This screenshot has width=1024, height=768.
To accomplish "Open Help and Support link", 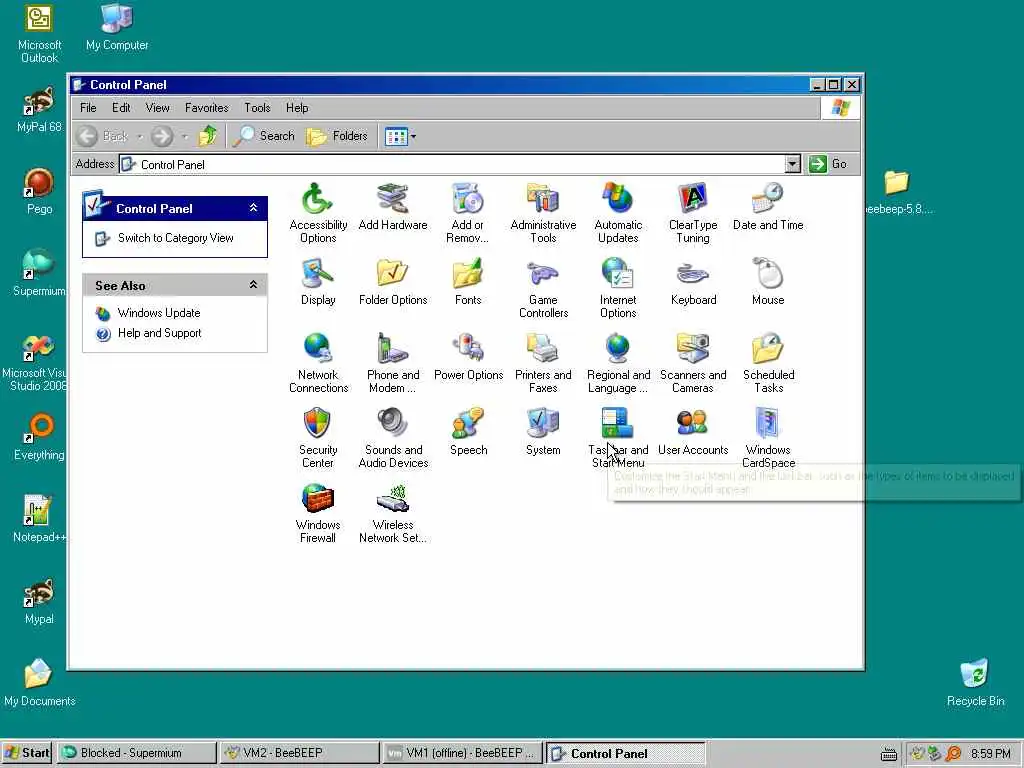I will [x=159, y=333].
